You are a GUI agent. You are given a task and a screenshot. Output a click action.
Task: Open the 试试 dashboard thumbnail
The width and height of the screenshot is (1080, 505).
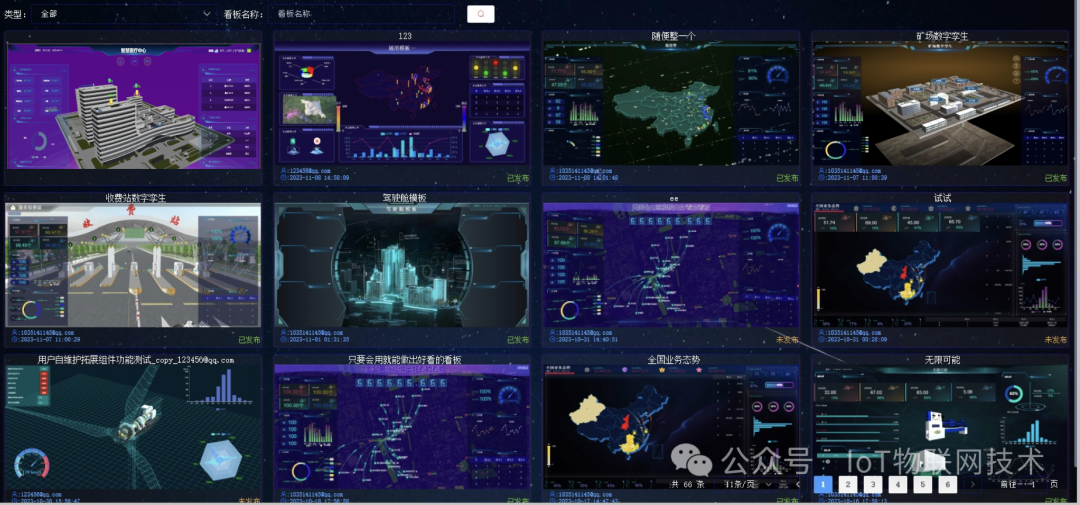940,265
